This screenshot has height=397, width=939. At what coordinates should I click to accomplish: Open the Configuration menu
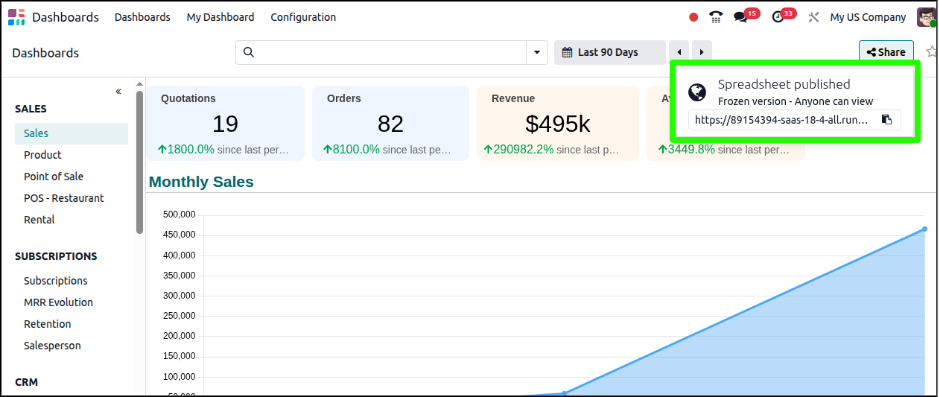pos(303,17)
